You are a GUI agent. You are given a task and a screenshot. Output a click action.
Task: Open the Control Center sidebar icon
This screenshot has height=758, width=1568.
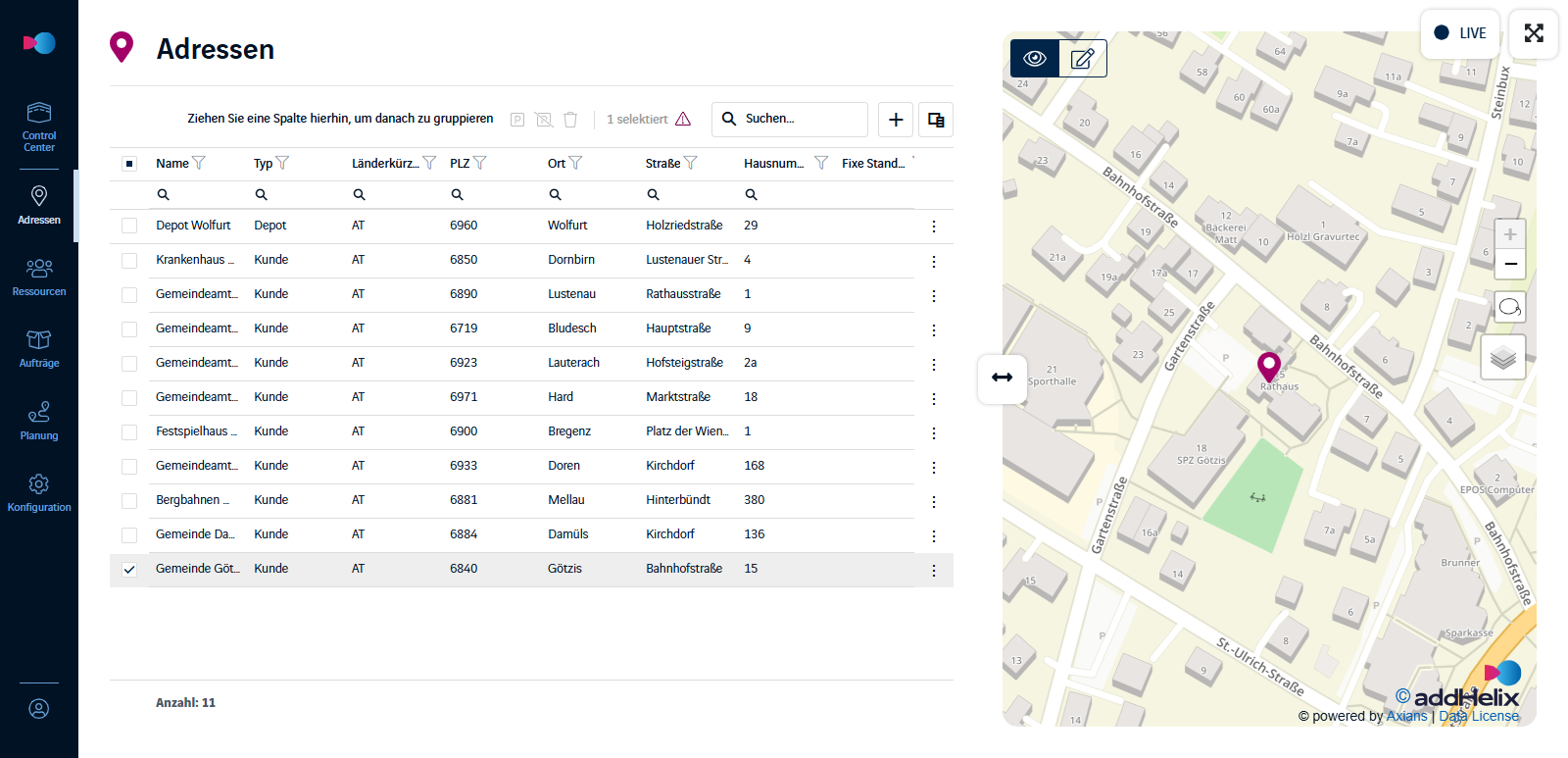click(39, 126)
